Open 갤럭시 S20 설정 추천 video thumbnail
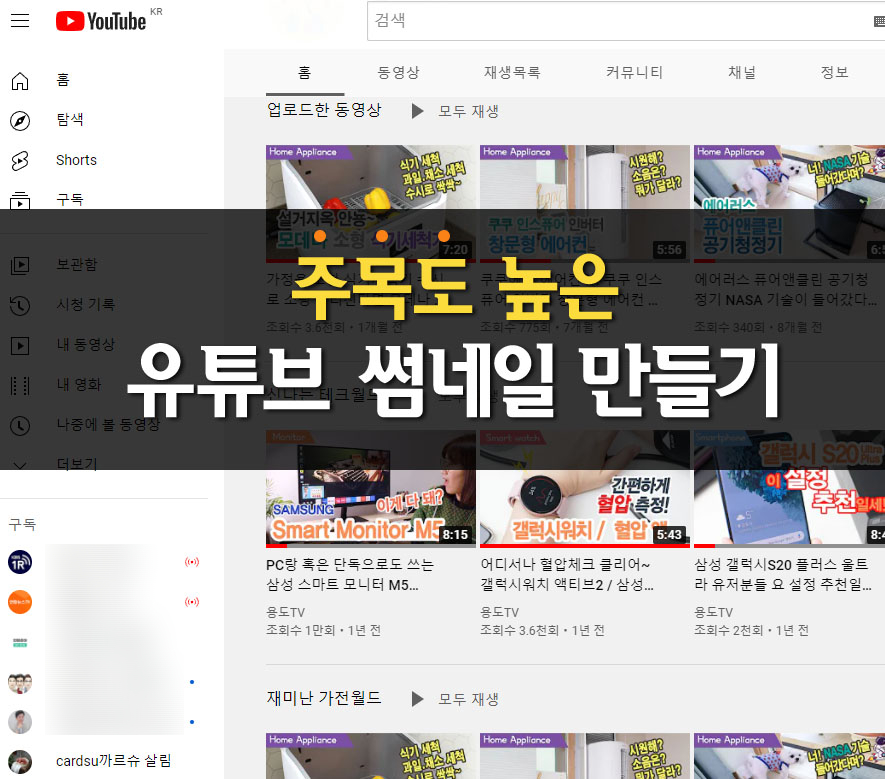Image resolution: width=885 pixels, height=779 pixels. click(789, 489)
